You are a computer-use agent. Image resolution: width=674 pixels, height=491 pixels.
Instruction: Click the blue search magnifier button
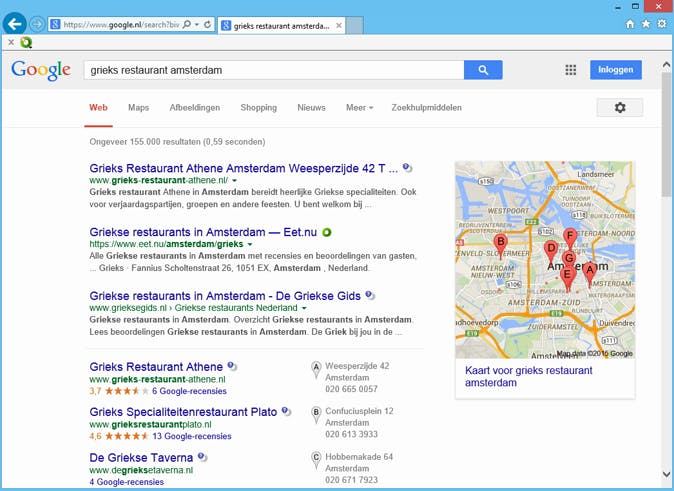pos(483,70)
